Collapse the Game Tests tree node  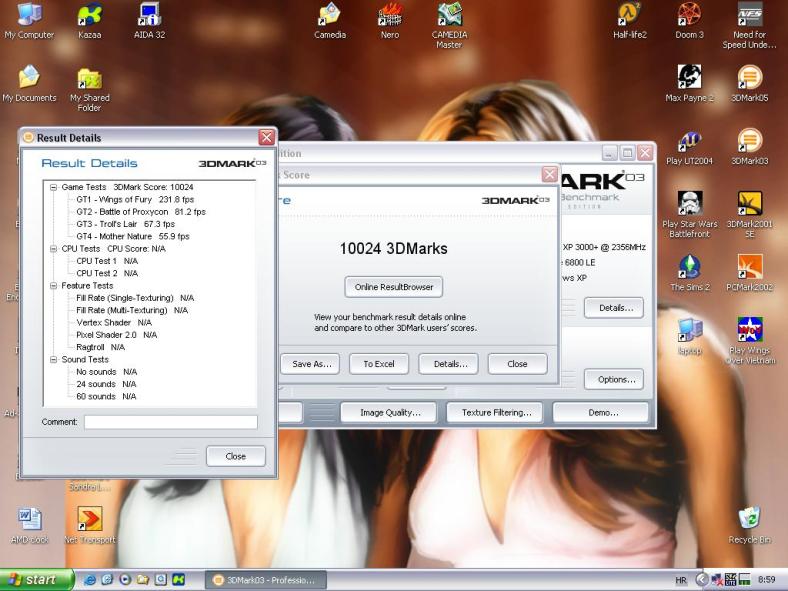coord(54,187)
